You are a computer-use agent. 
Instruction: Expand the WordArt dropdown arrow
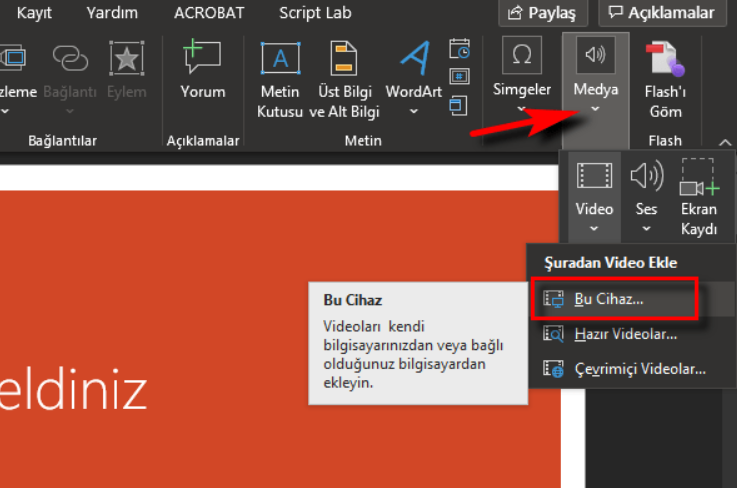point(414,111)
